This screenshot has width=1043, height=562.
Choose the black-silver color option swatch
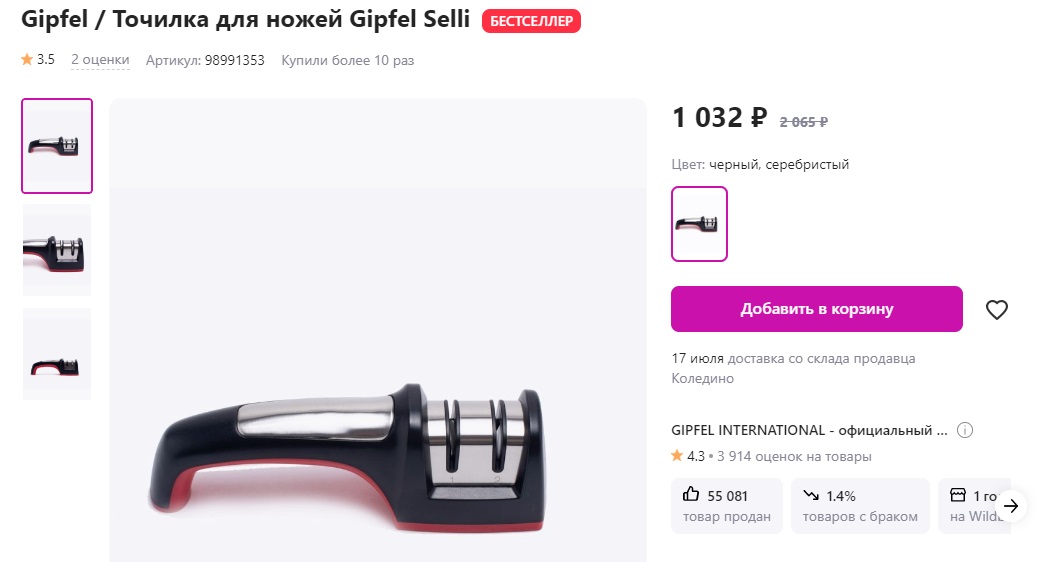coord(699,223)
